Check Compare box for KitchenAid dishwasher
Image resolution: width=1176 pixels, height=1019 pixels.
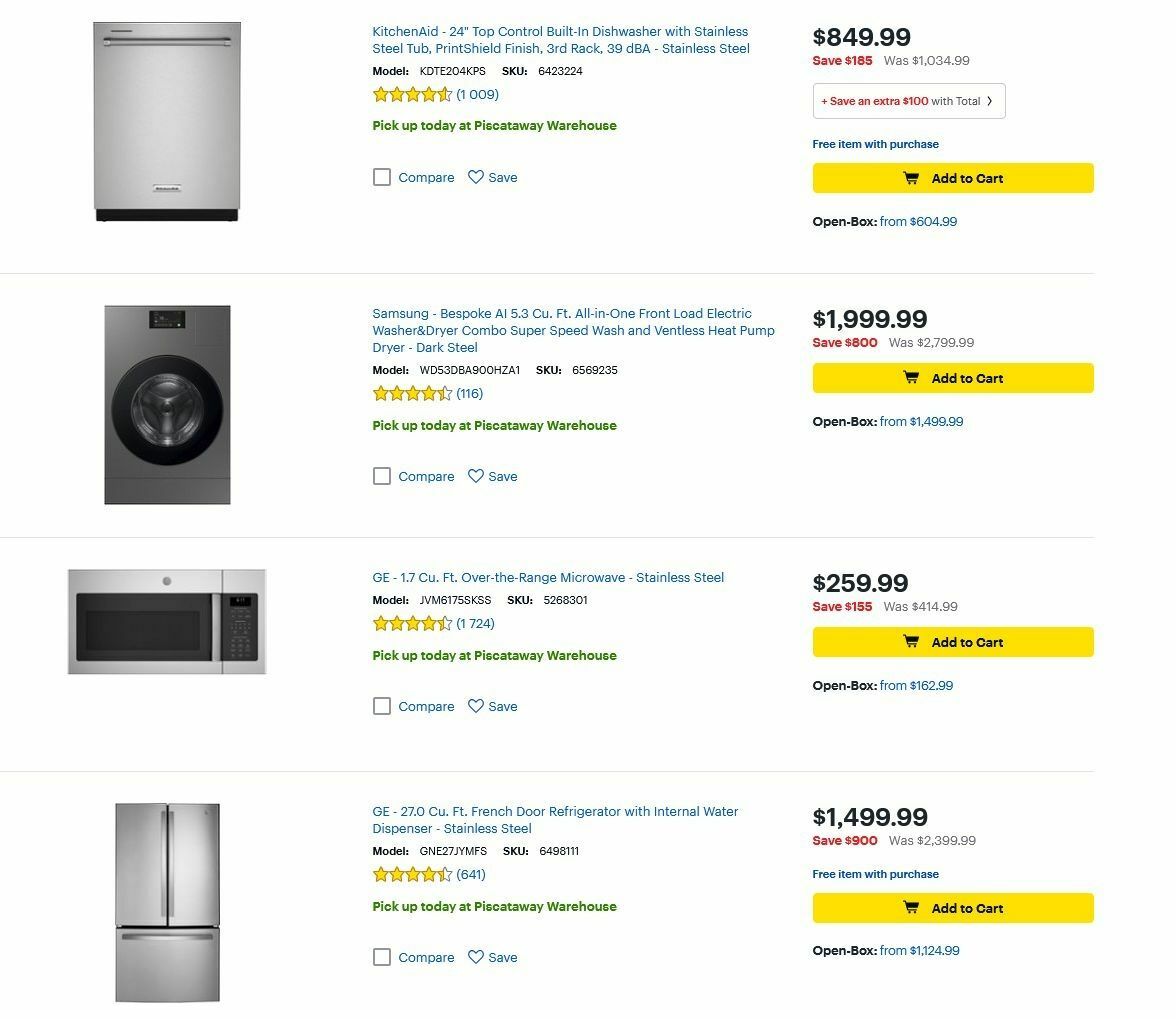tap(382, 177)
